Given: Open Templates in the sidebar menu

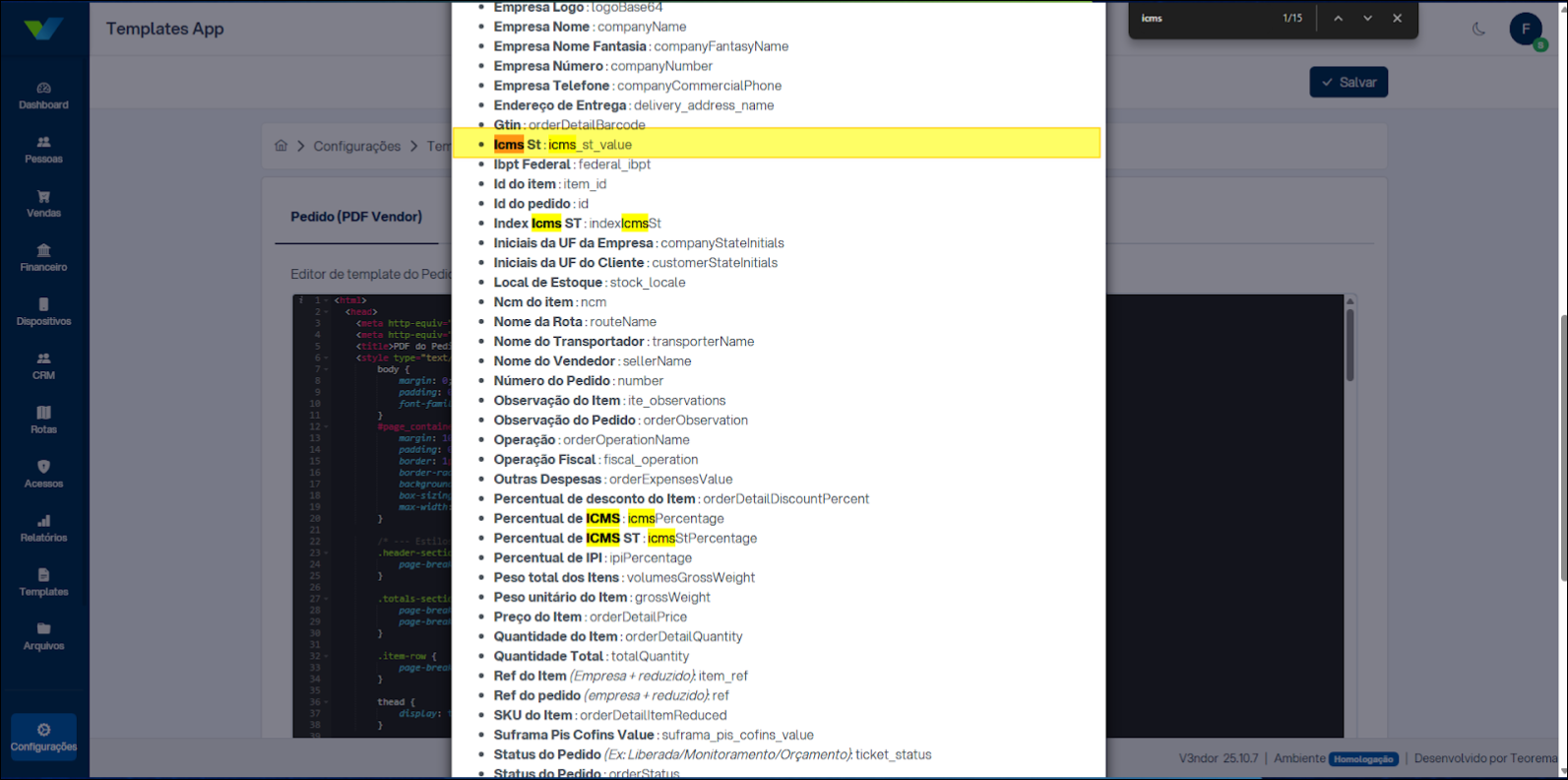Looking at the screenshot, I should (43, 582).
